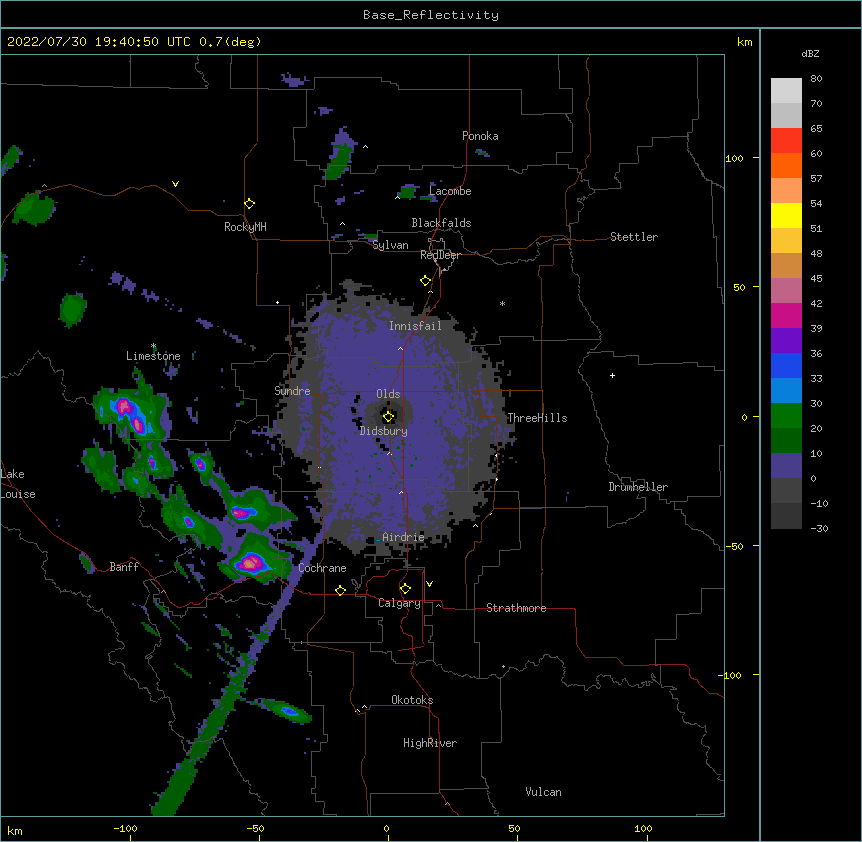The image size is (862, 842).
Task: Click the Calgary city label
Action: 399,603
